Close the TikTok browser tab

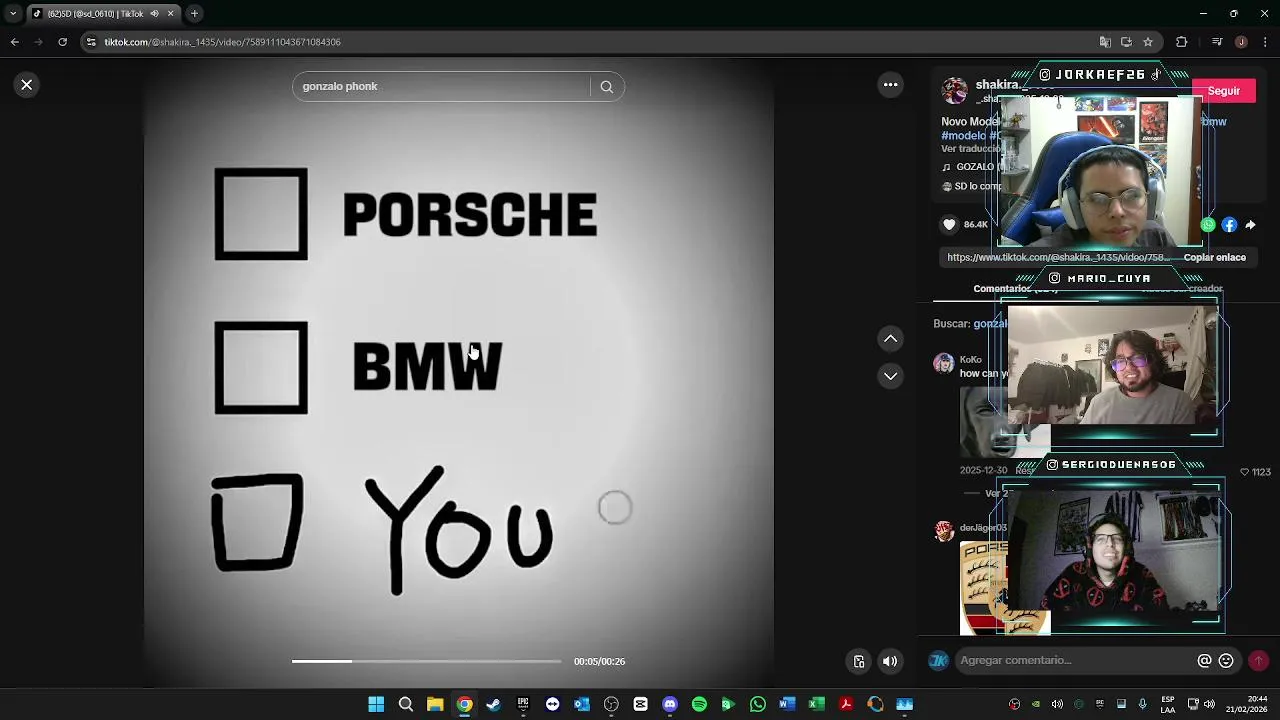point(170,14)
